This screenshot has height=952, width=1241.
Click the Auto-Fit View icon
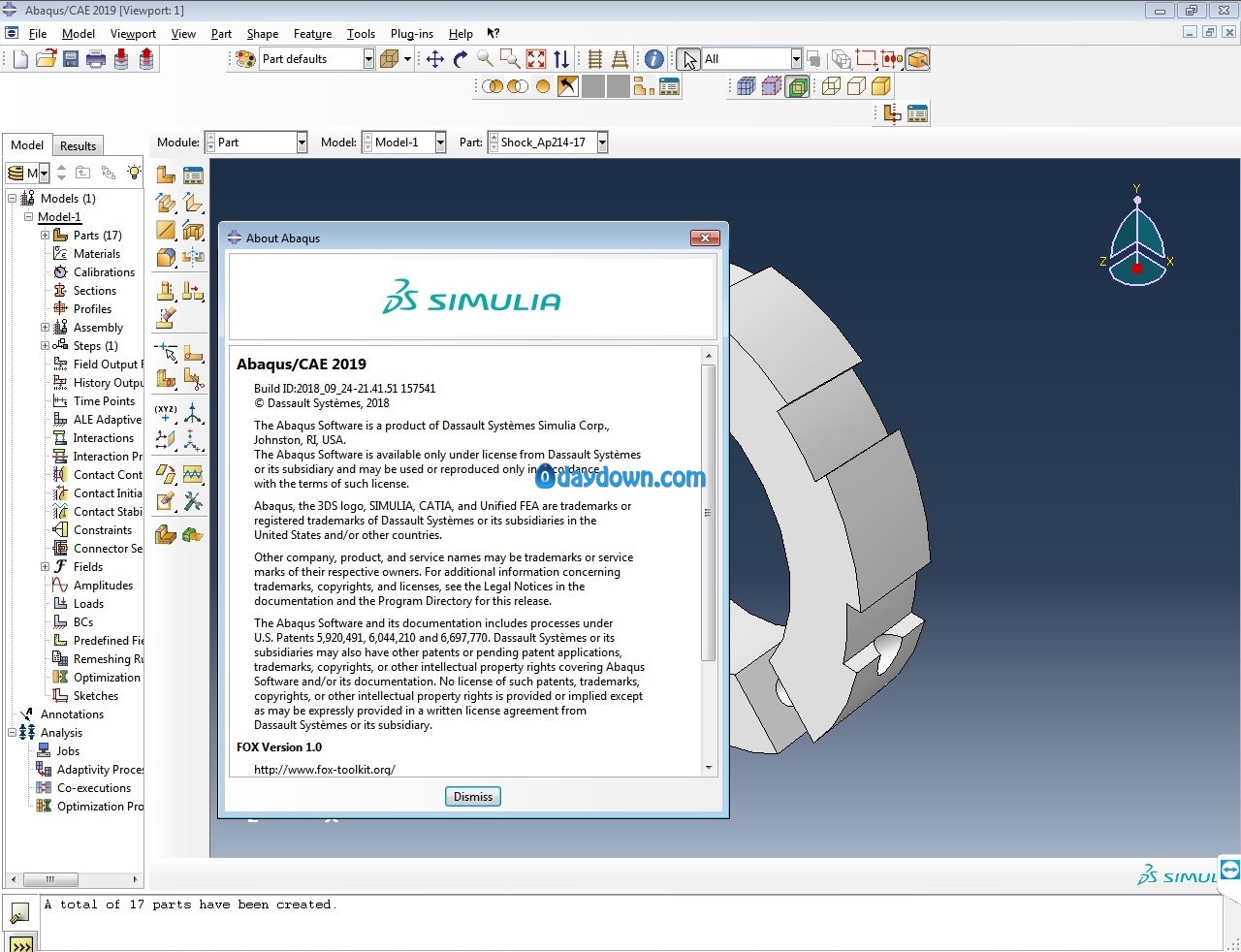(x=536, y=59)
